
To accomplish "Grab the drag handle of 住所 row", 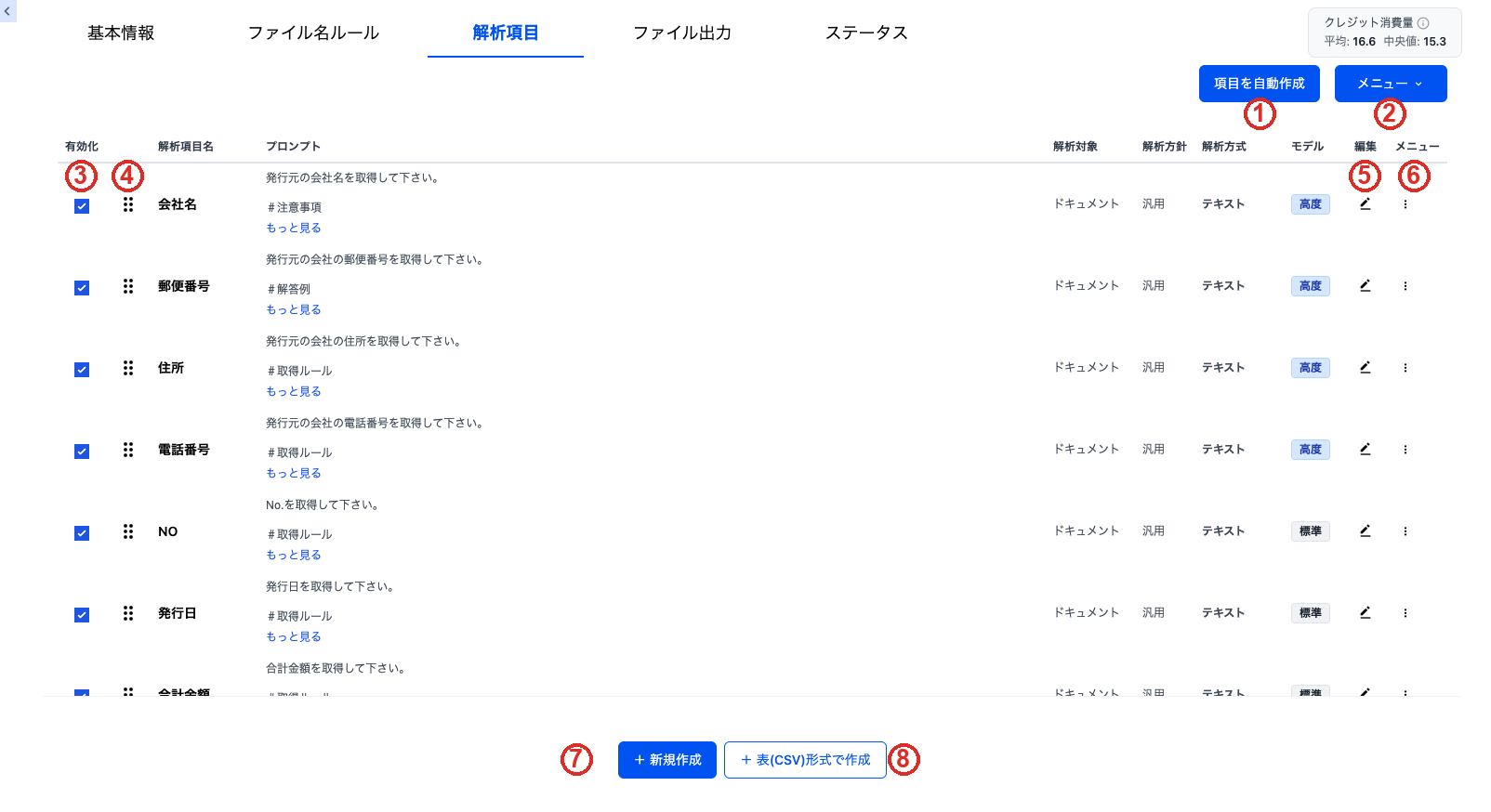I will (128, 368).
